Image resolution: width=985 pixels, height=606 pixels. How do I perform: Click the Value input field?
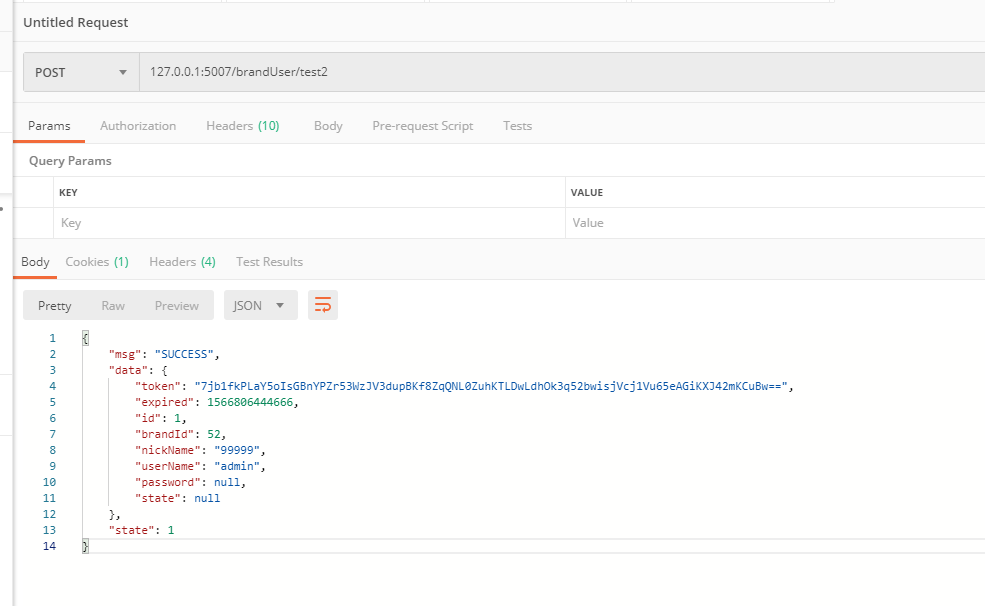pyautogui.click(x=775, y=223)
